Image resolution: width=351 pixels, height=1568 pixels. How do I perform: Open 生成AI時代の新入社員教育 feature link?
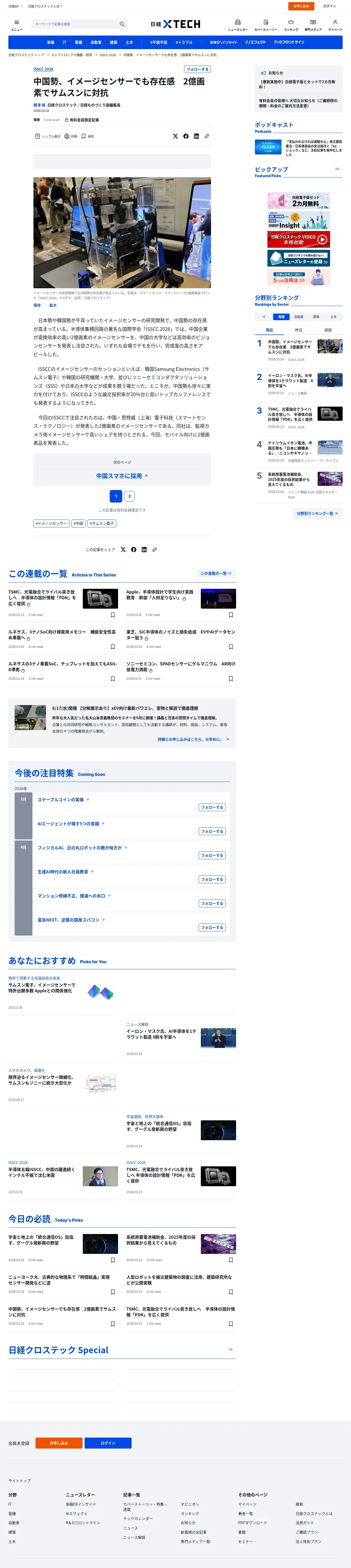pyautogui.click(x=66, y=872)
